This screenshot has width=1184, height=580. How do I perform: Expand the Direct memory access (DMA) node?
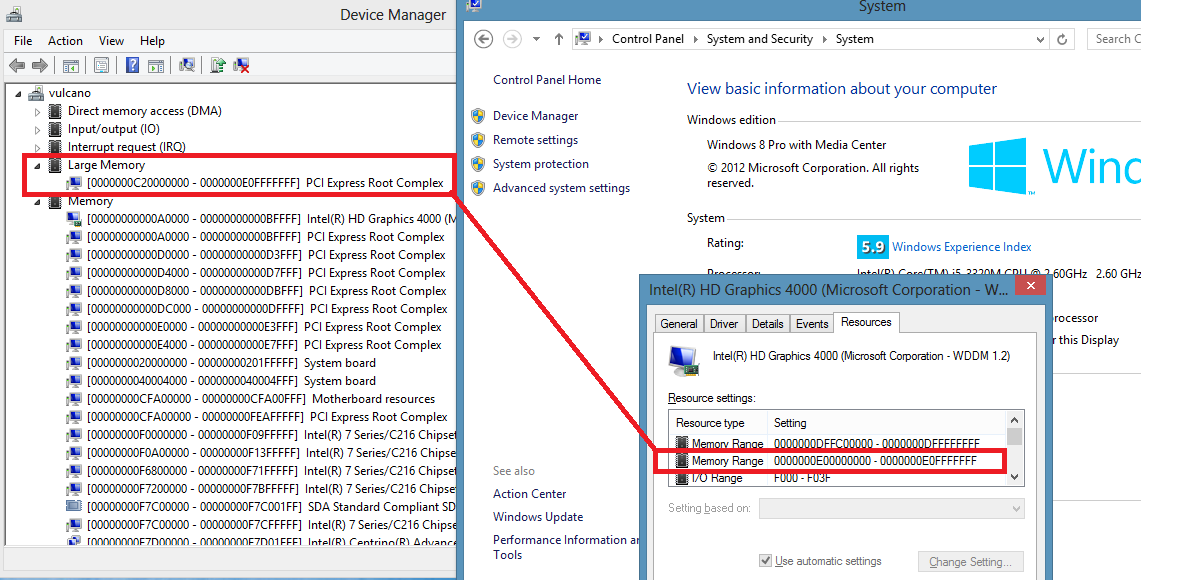[x=37, y=112]
